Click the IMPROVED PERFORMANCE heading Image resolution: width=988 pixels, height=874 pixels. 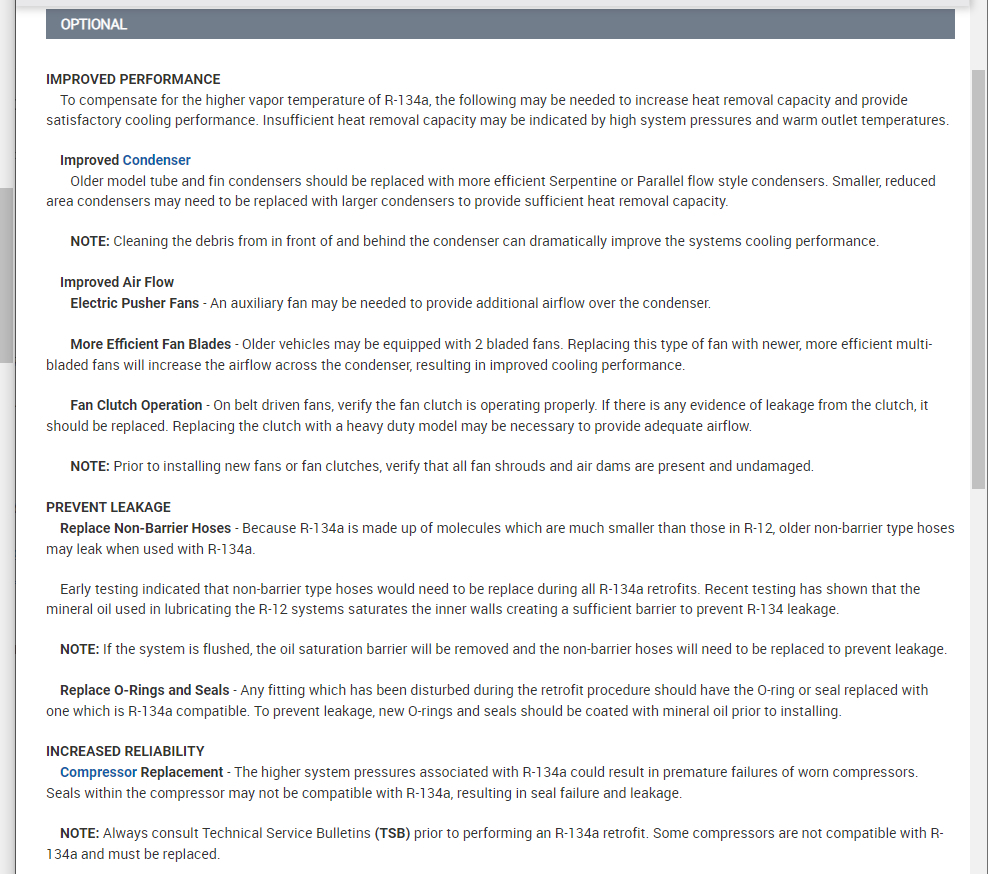tap(133, 79)
